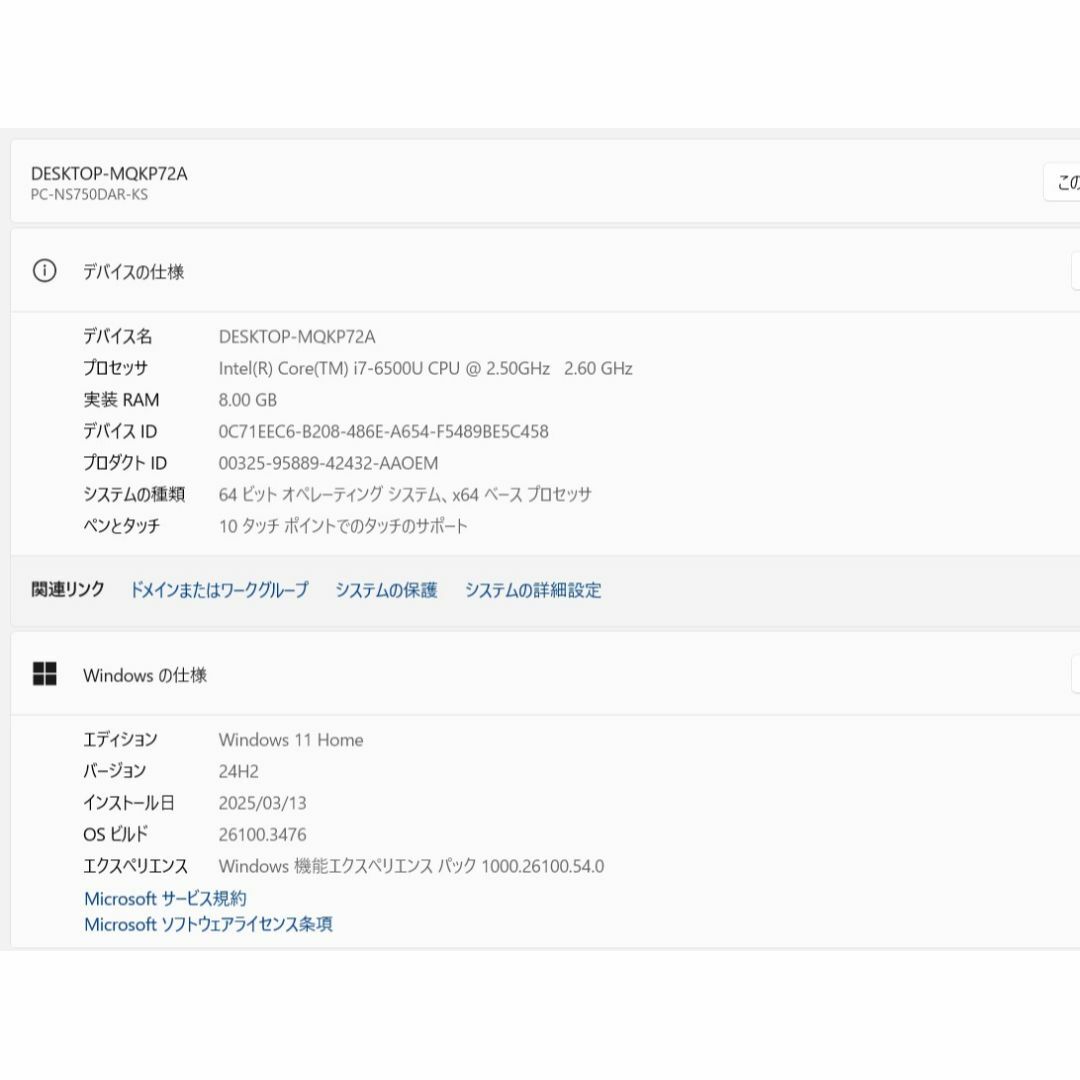The width and height of the screenshot is (1080, 1080).
Task: Click the デバイス名 value DESKTOP-MQKP72A
Action: (297, 337)
